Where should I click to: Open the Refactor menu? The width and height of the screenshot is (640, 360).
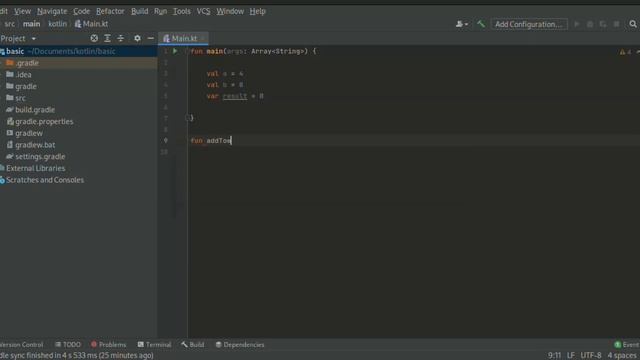coord(110,11)
